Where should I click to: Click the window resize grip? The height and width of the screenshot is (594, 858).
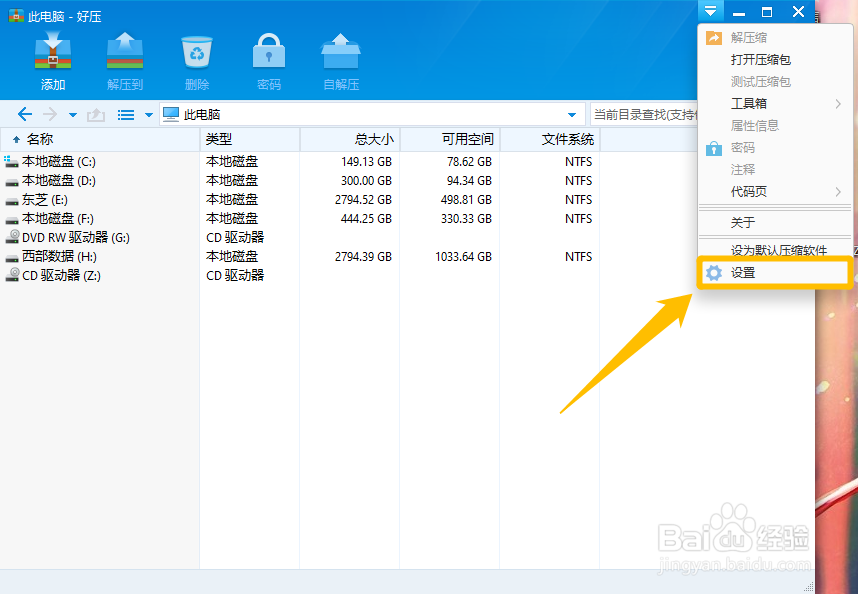click(808, 587)
